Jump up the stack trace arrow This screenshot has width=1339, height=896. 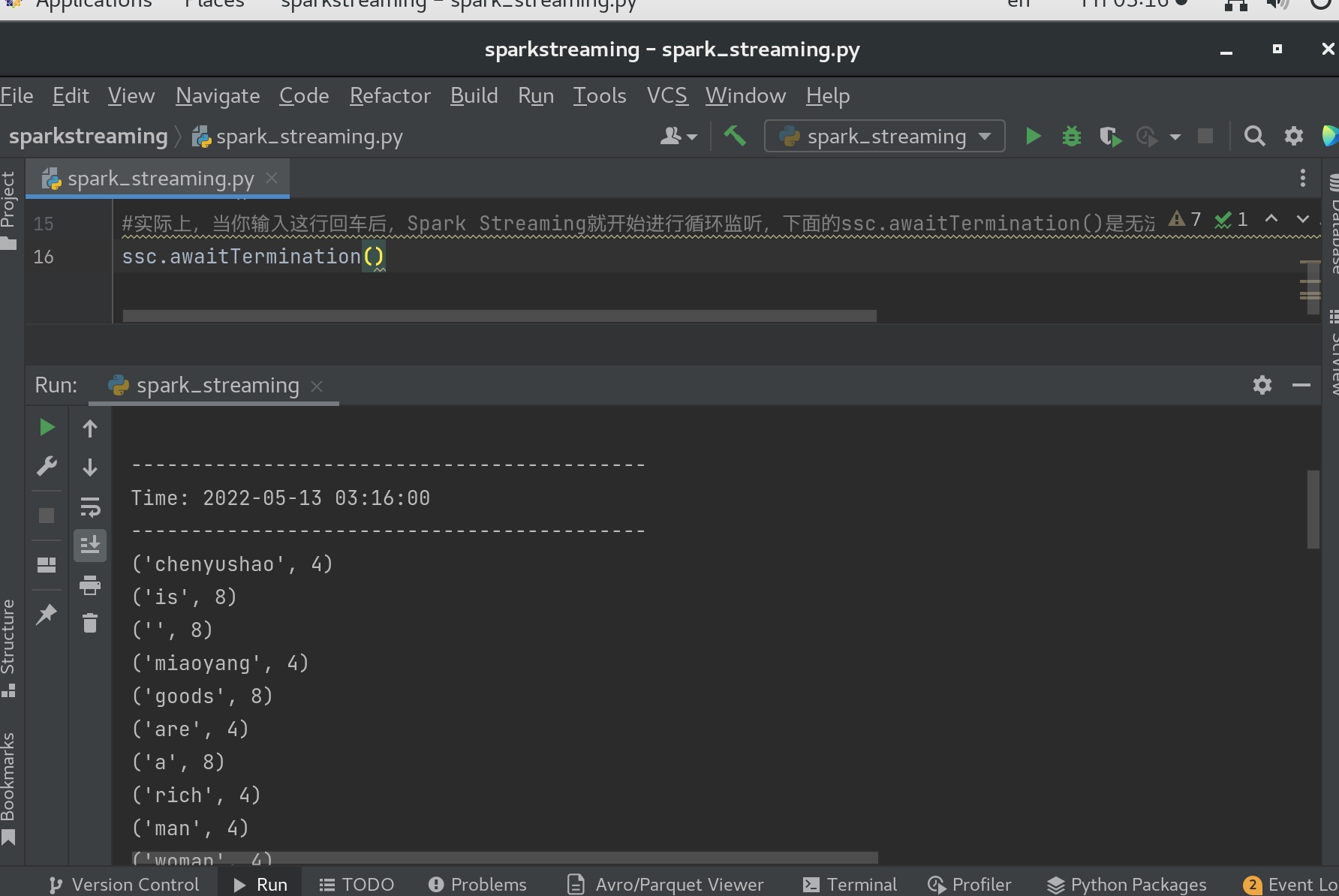90,428
